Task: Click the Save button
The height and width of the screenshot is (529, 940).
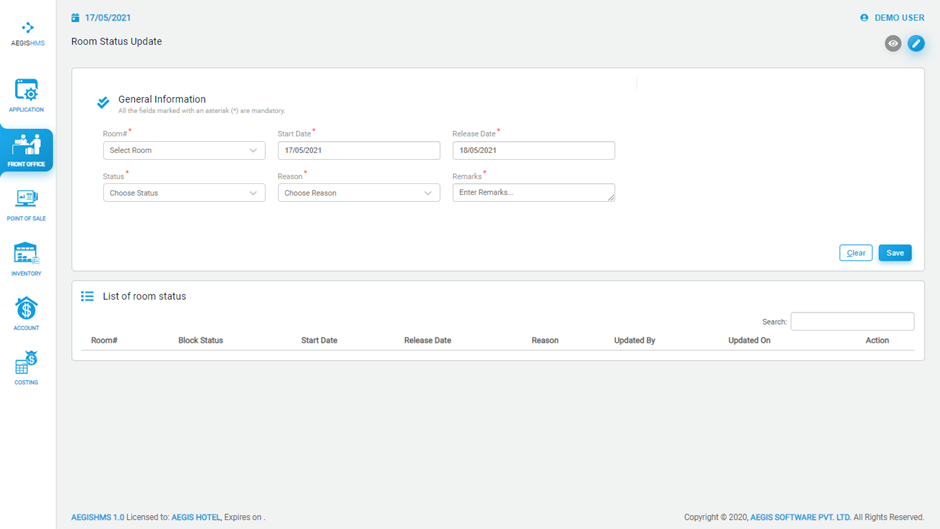Action: (895, 253)
